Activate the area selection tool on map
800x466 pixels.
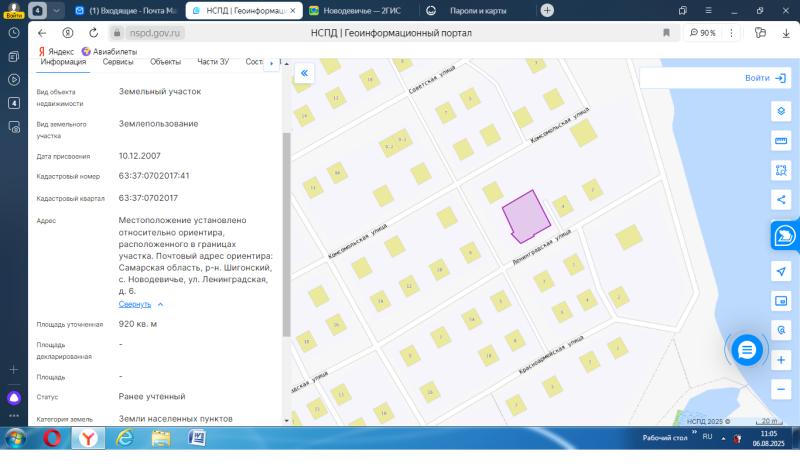click(x=781, y=170)
